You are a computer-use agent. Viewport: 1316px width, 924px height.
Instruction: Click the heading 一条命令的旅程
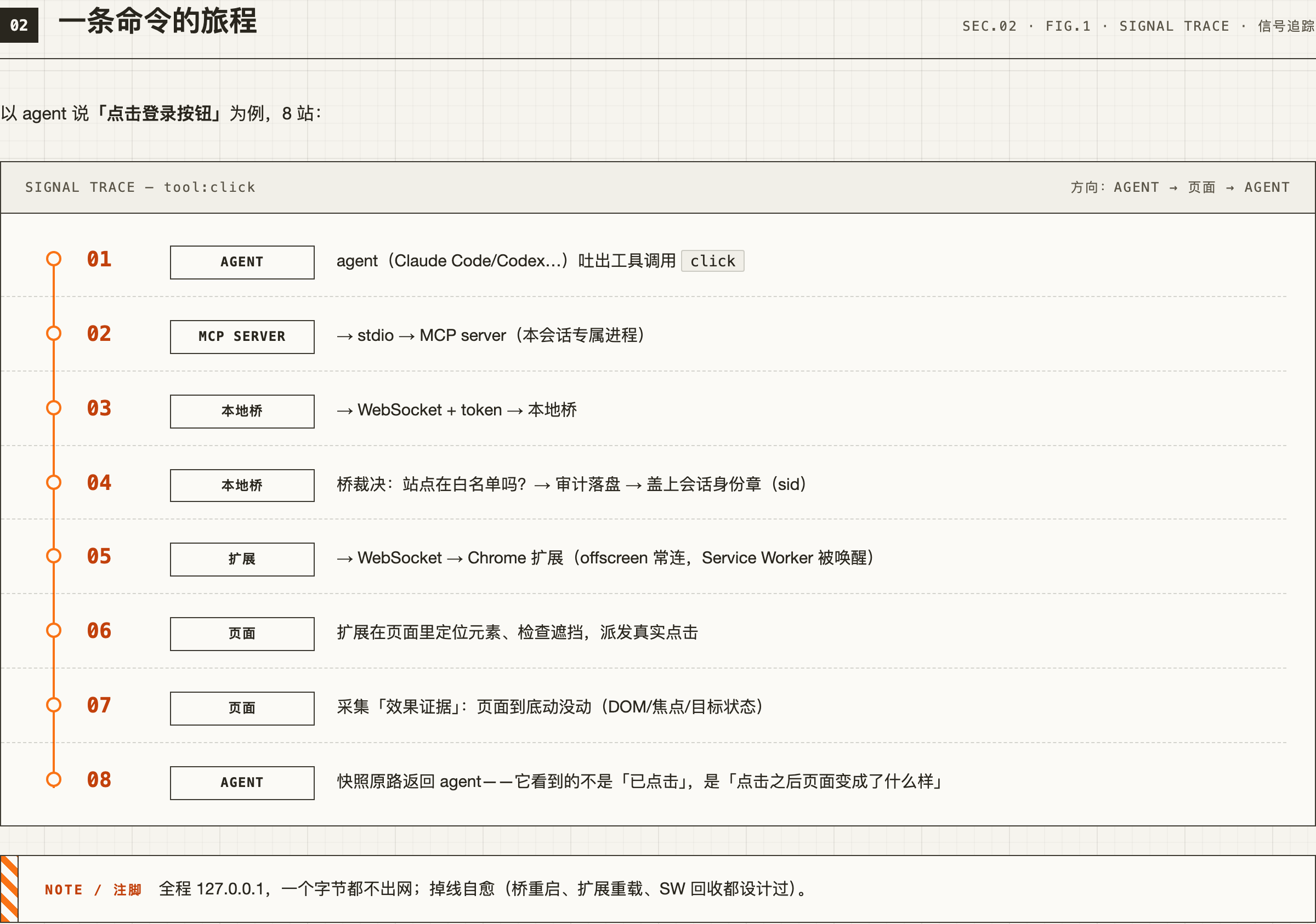point(157,22)
